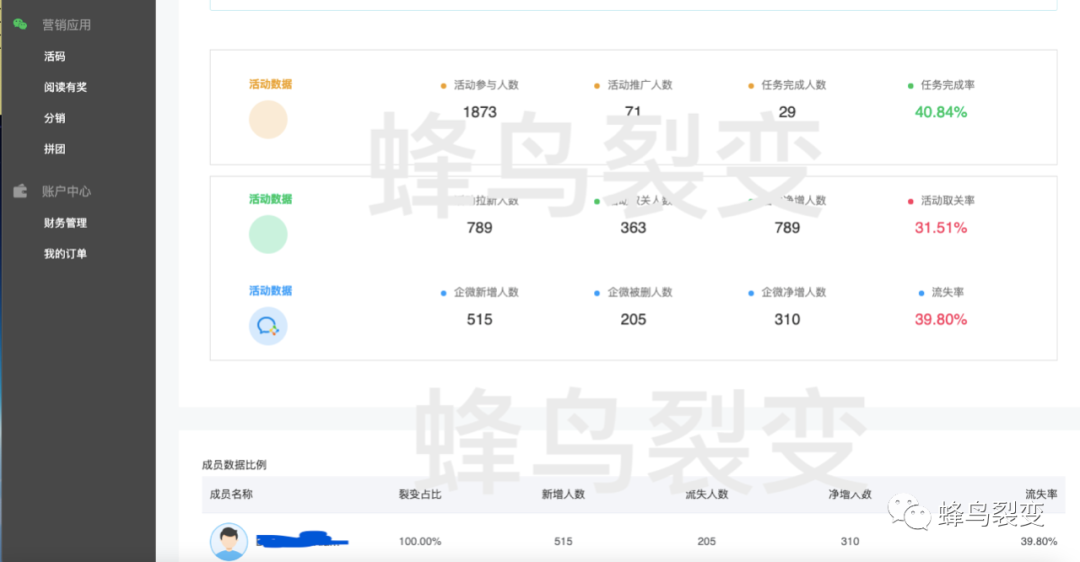Screen dimensions: 1080x562
Task: Click the 活动参与人数 label
Action: pos(486,85)
